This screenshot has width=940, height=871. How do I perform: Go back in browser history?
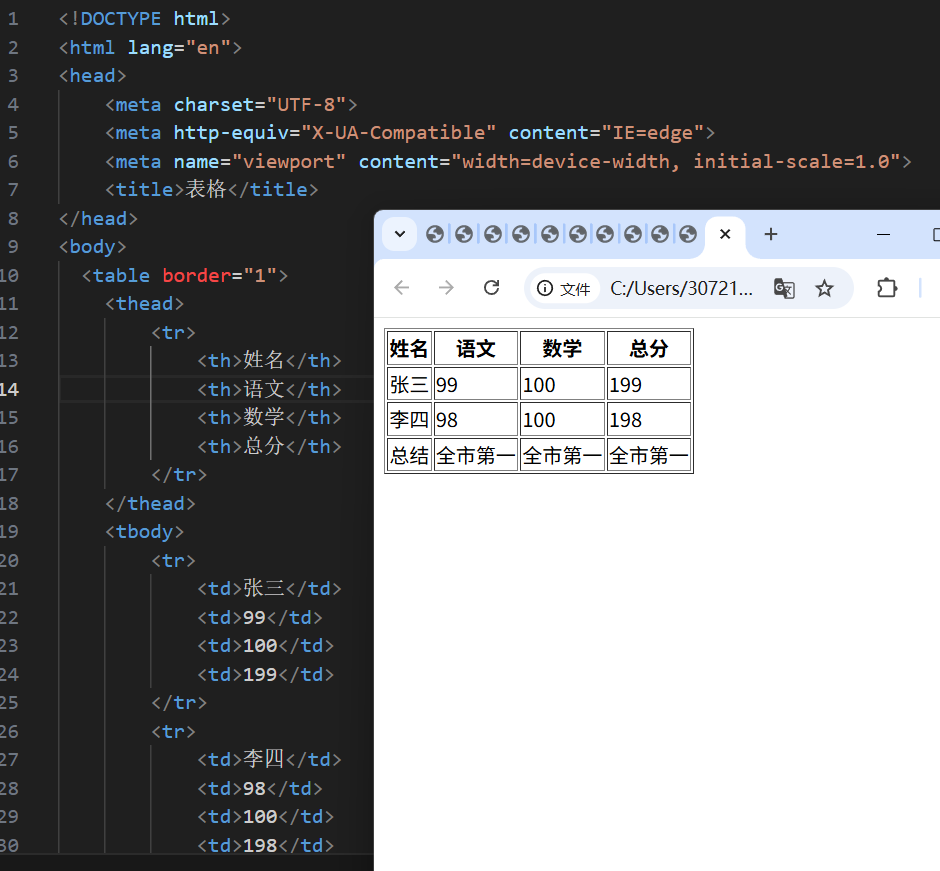click(402, 288)
